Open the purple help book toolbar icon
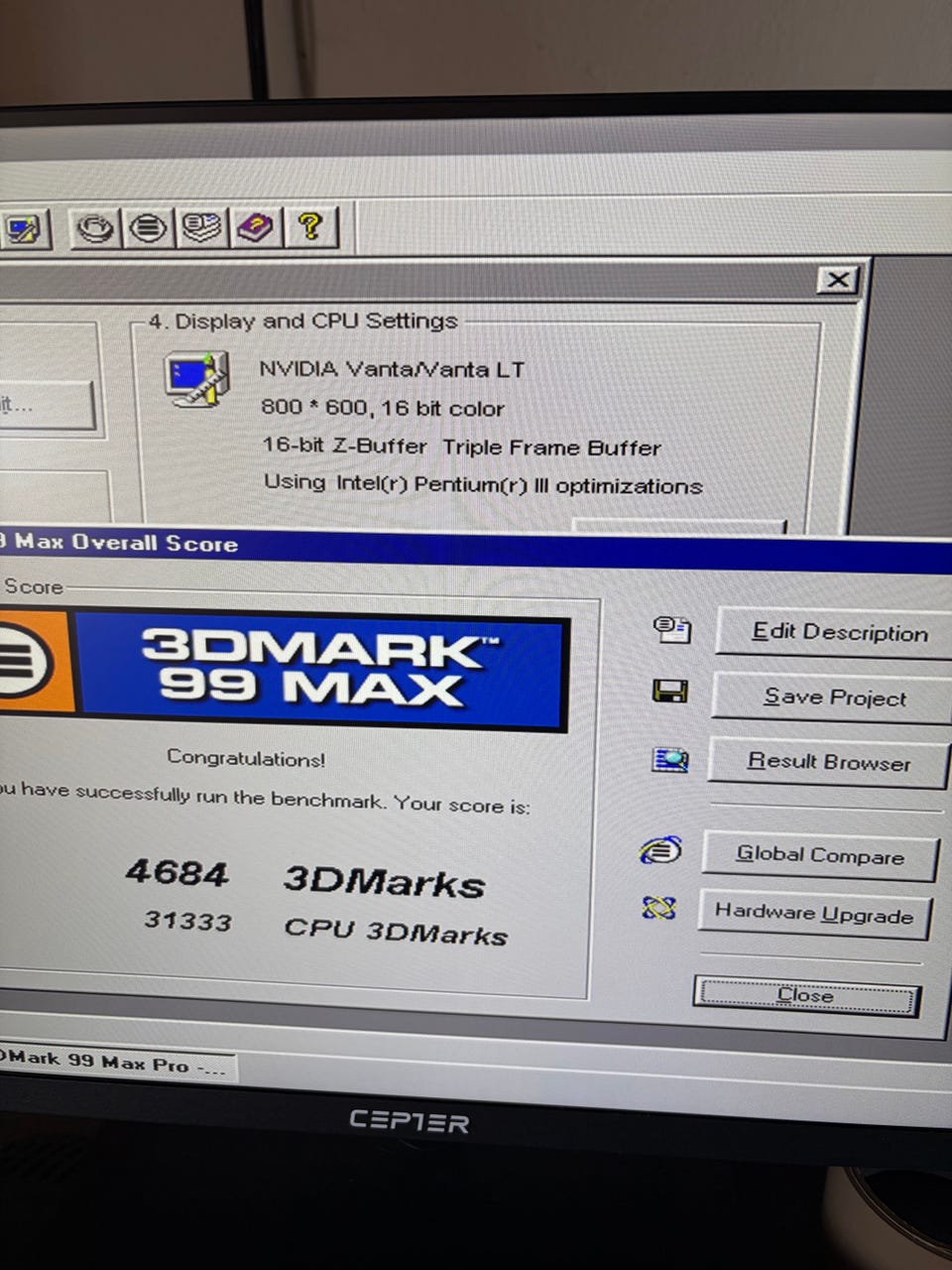 pos(255,227)
